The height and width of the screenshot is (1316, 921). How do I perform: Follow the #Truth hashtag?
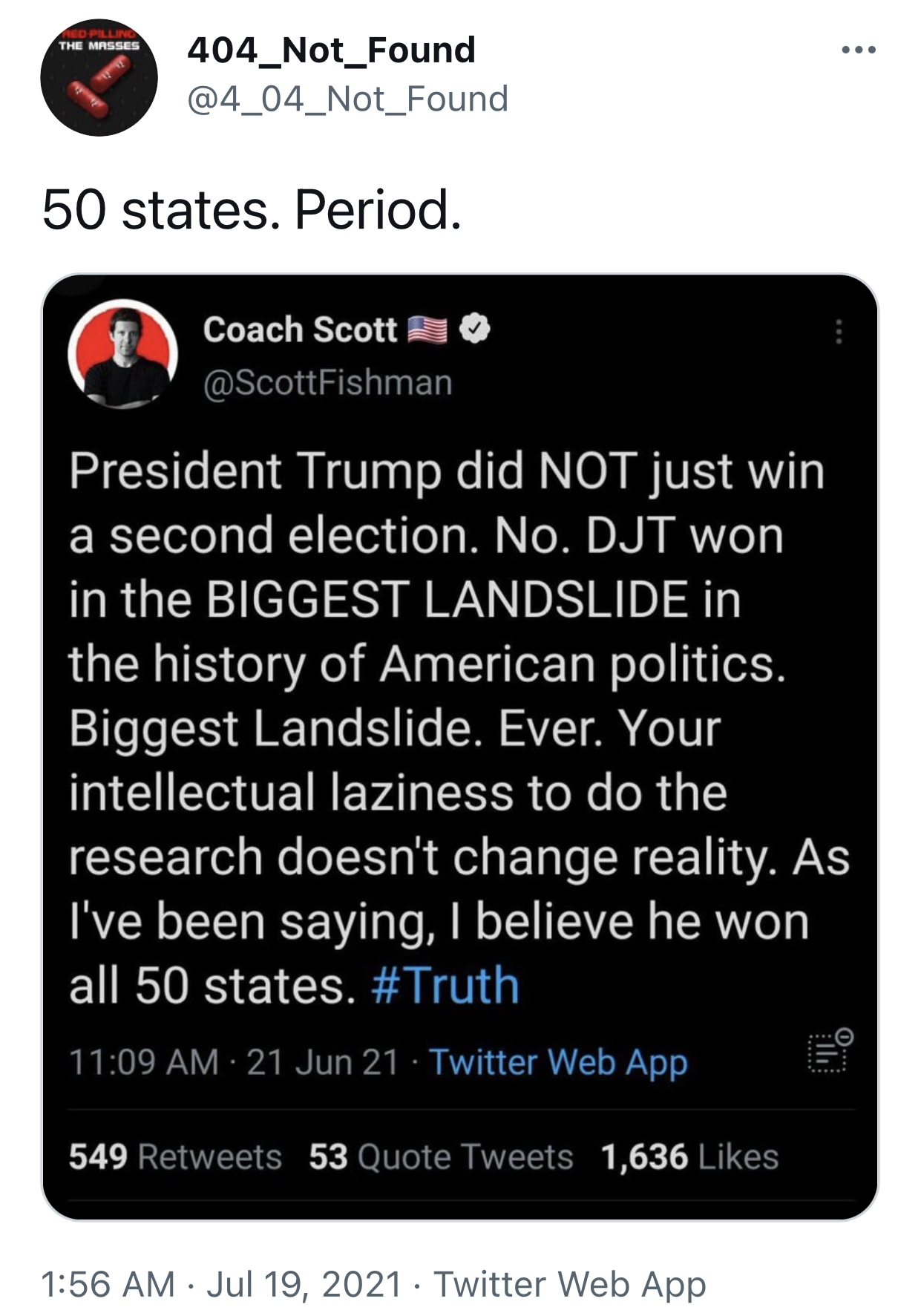[x=445, y=985]
